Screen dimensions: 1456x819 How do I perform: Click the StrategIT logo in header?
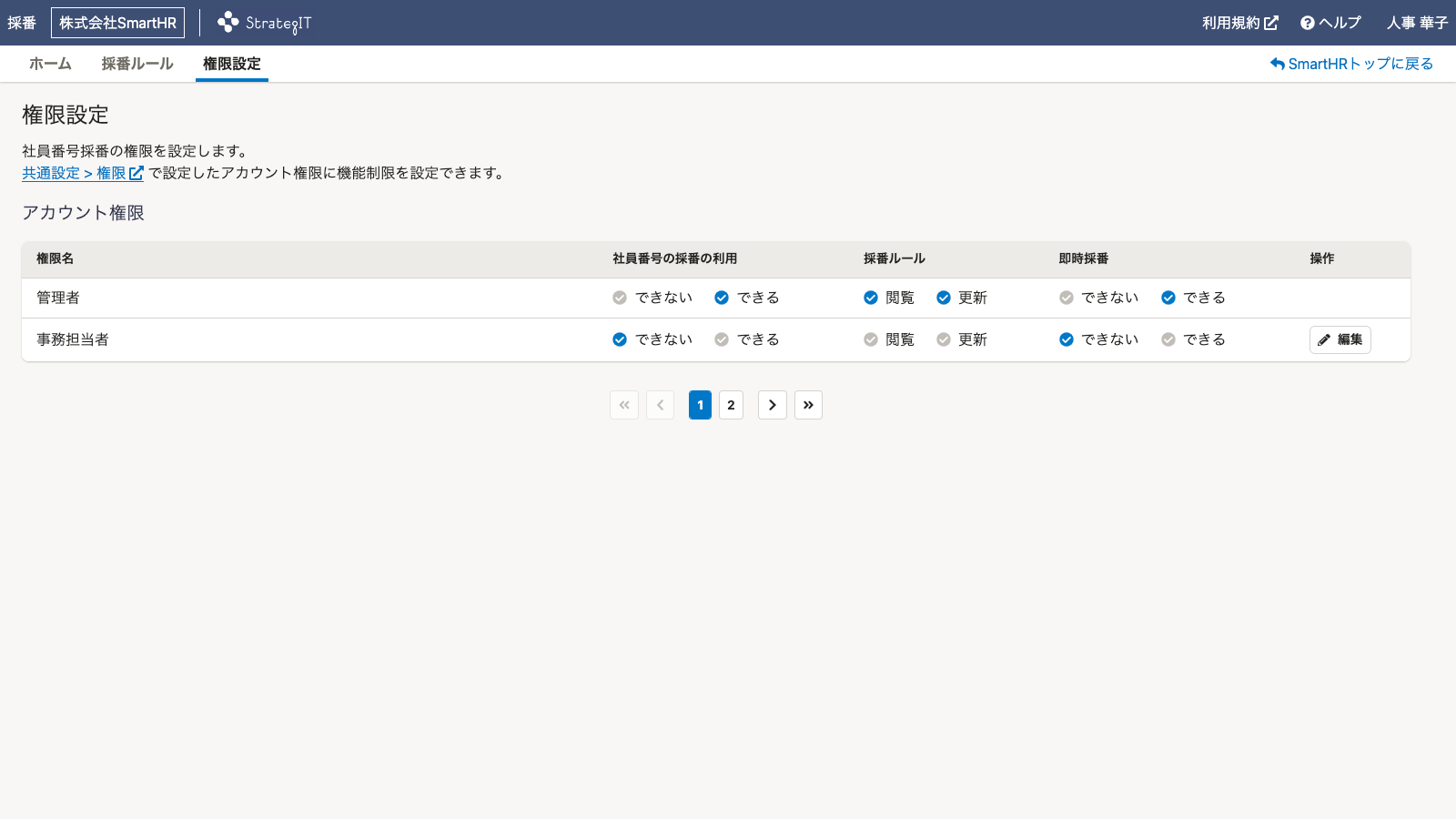pos(264,23)
